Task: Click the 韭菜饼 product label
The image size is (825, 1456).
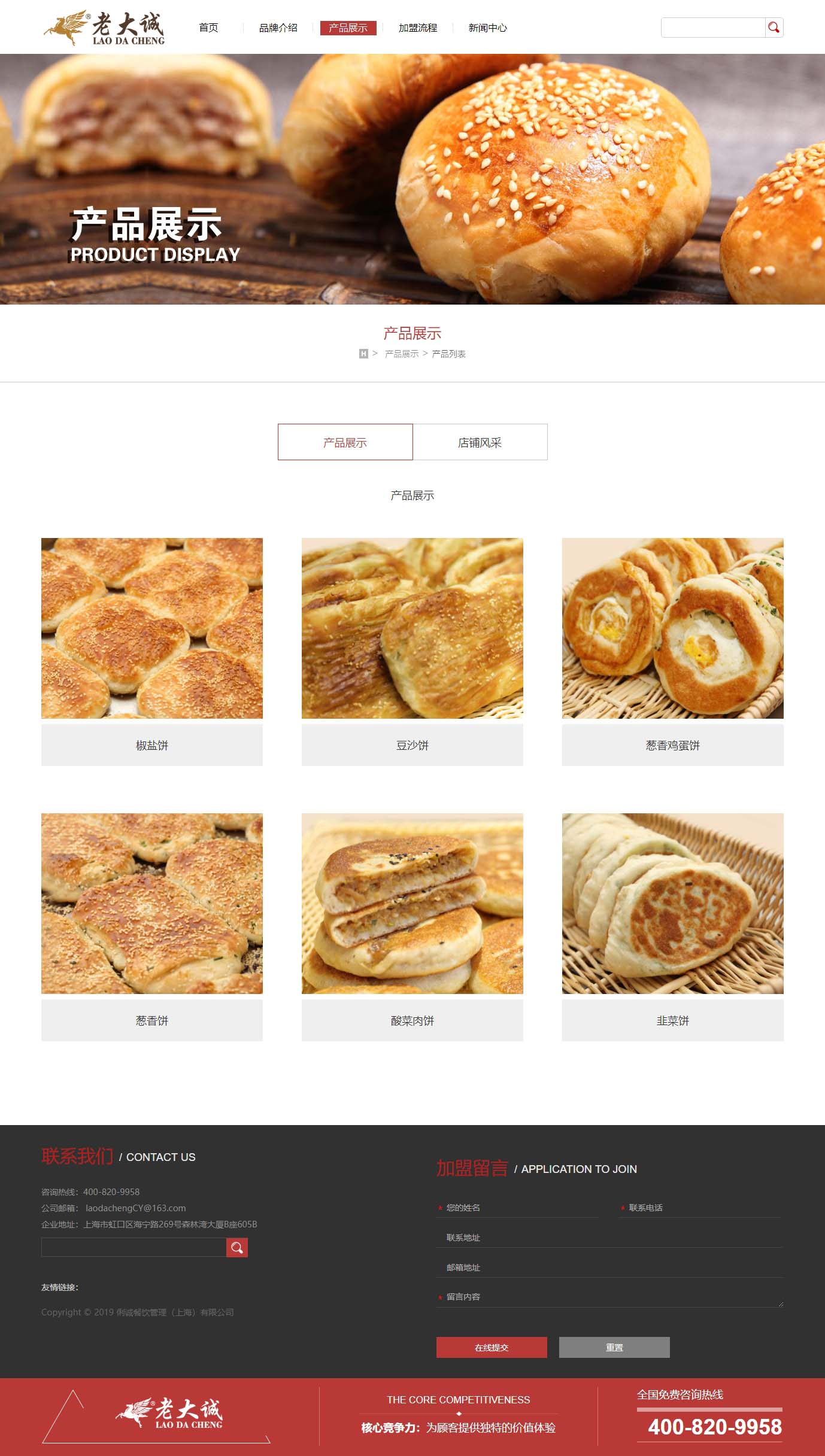Action: tap(673, 1021)
